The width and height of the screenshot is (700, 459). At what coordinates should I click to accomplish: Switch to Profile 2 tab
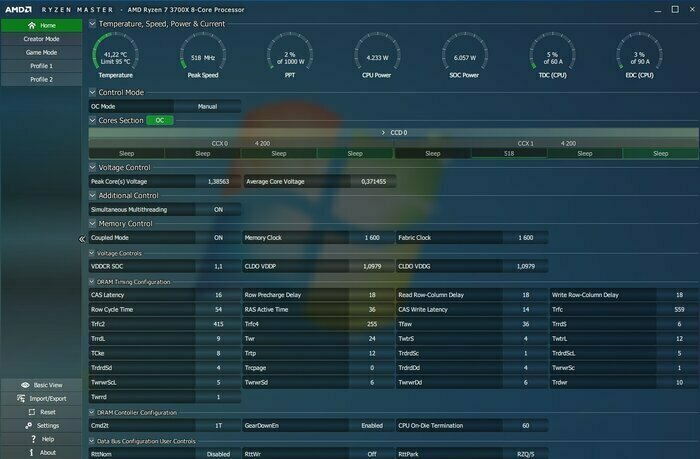point(41,79)
